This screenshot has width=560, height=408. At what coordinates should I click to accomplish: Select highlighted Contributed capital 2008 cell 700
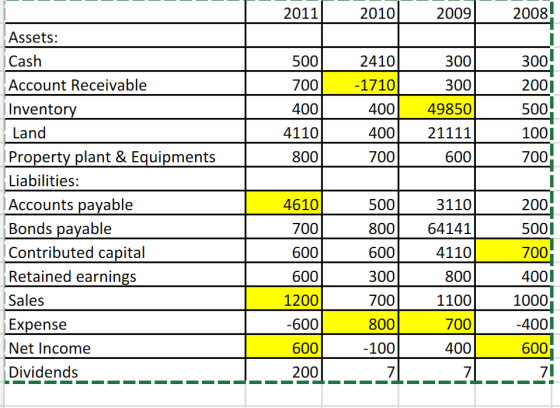tap(513, 251)
